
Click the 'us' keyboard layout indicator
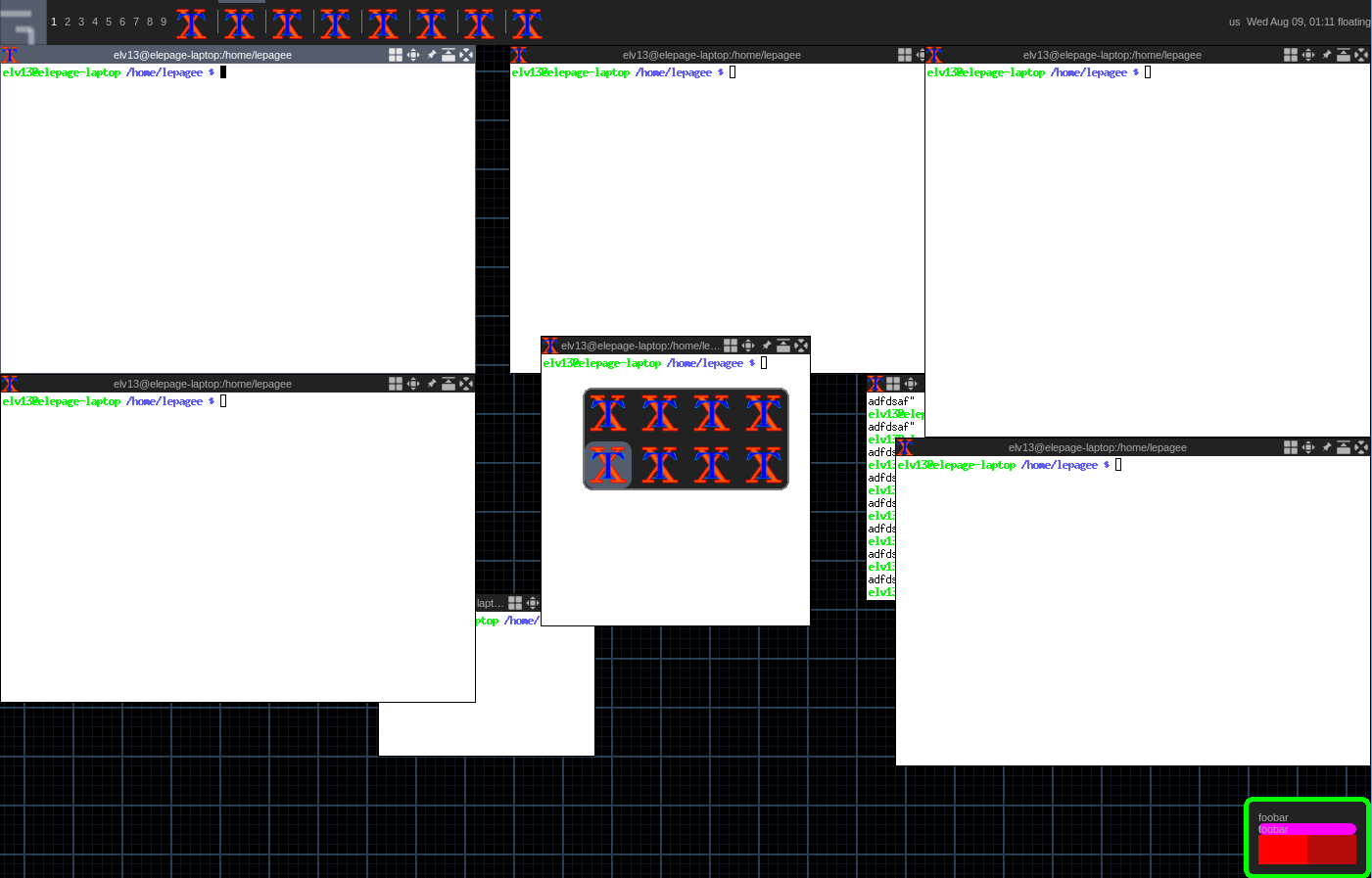coord(1234,22)
